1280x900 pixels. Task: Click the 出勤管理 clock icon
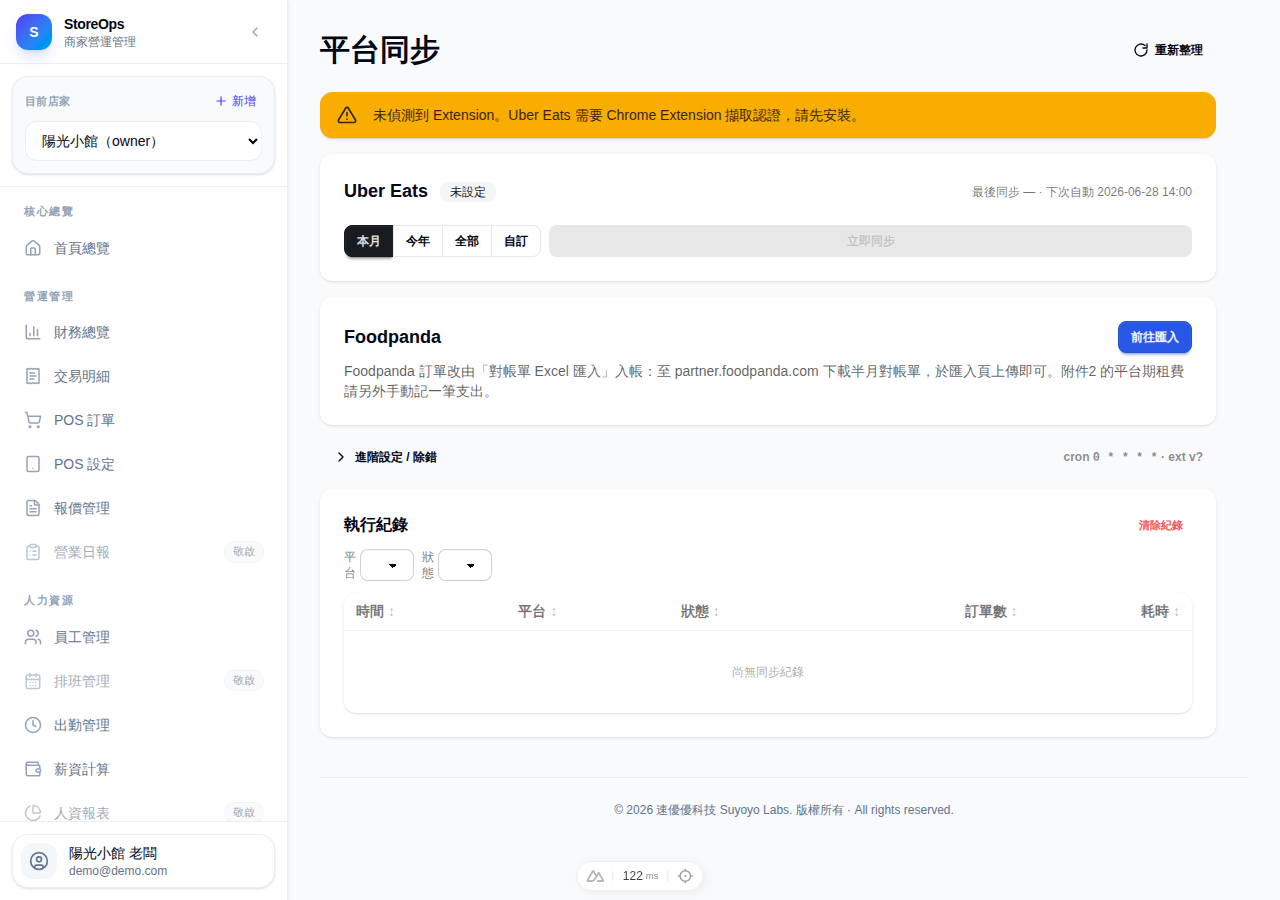tap(33, 725)
